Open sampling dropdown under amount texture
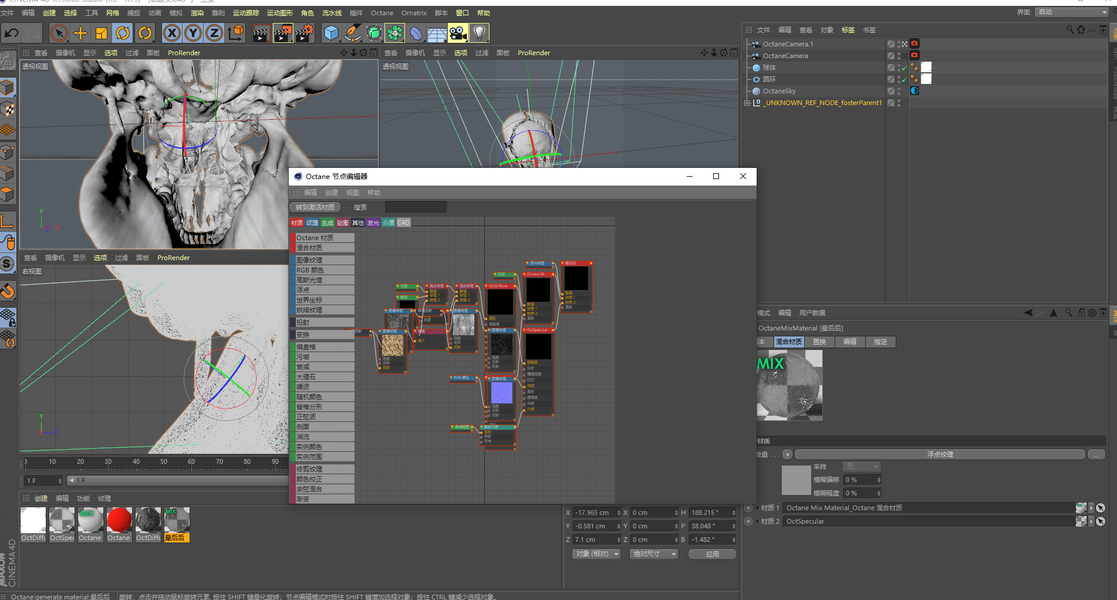 (x=861, y=467)
